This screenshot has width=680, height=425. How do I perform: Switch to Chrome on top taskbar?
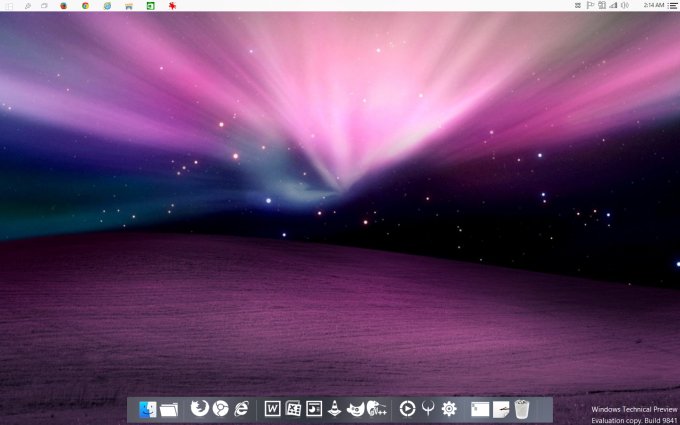(85, 6)
